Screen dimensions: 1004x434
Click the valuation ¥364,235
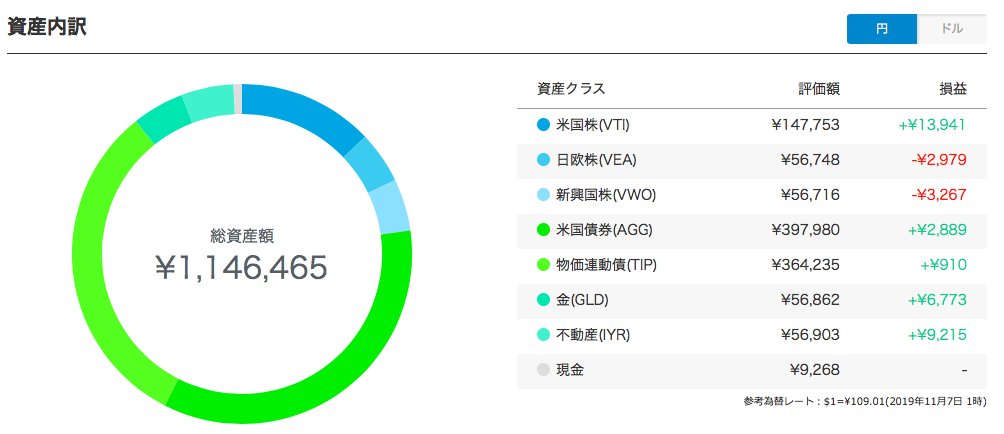click(x=806, y=265)
